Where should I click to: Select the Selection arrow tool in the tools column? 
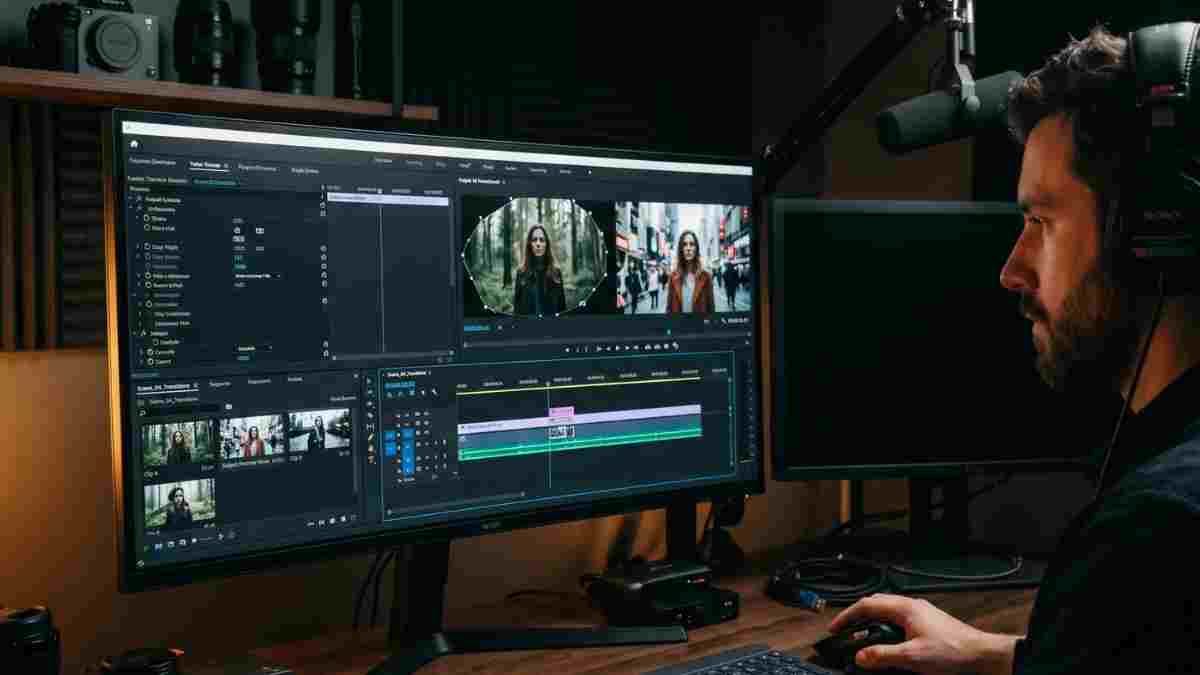[x=369, y=381]
